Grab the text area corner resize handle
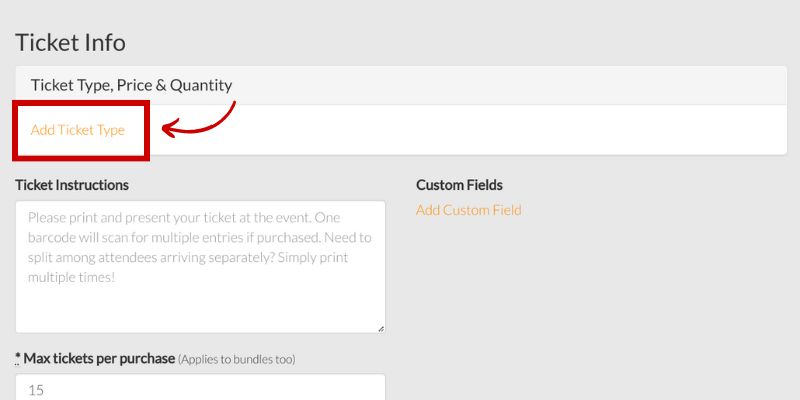Screen dimensions: 800x400 [x=381, y=329]
